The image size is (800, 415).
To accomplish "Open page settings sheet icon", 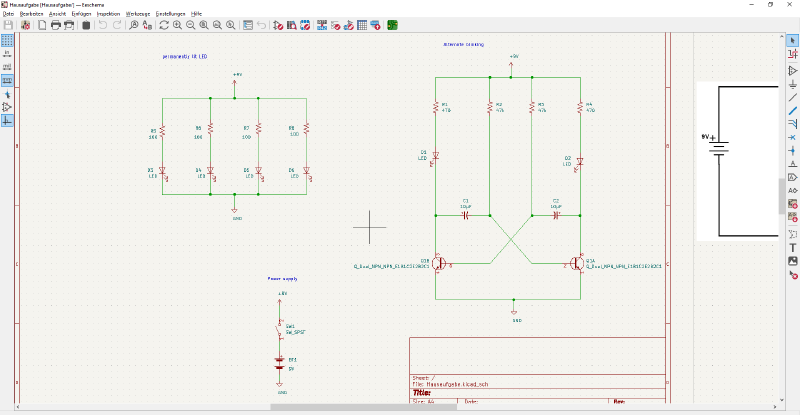I will click(42, 25).
